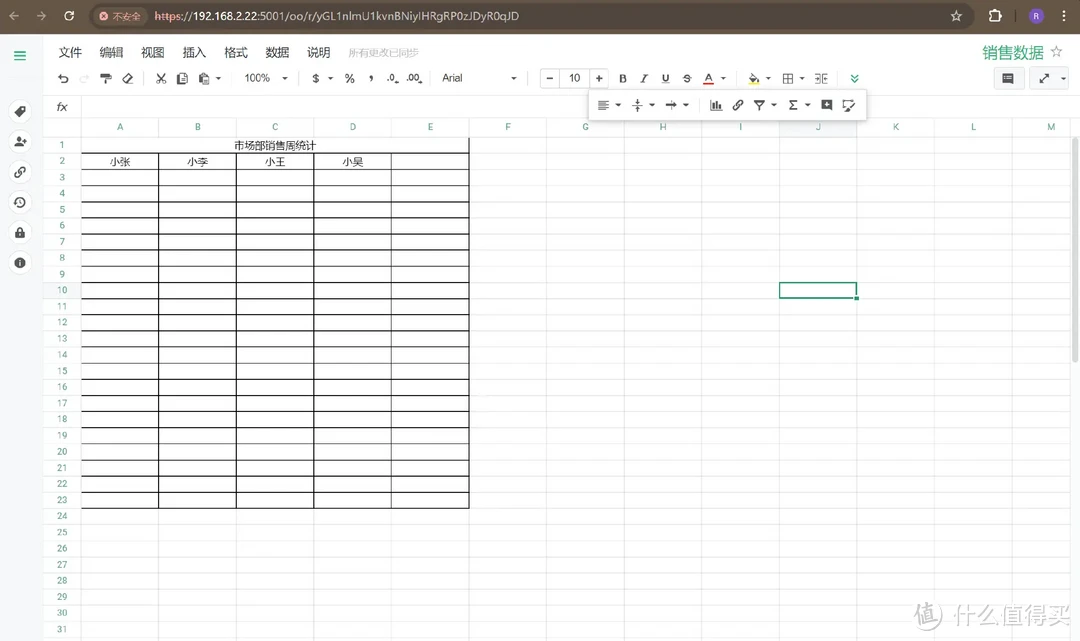Toggle italic formatting
Viewport: 1080px width, 641px height.
[x=644, y=78]
